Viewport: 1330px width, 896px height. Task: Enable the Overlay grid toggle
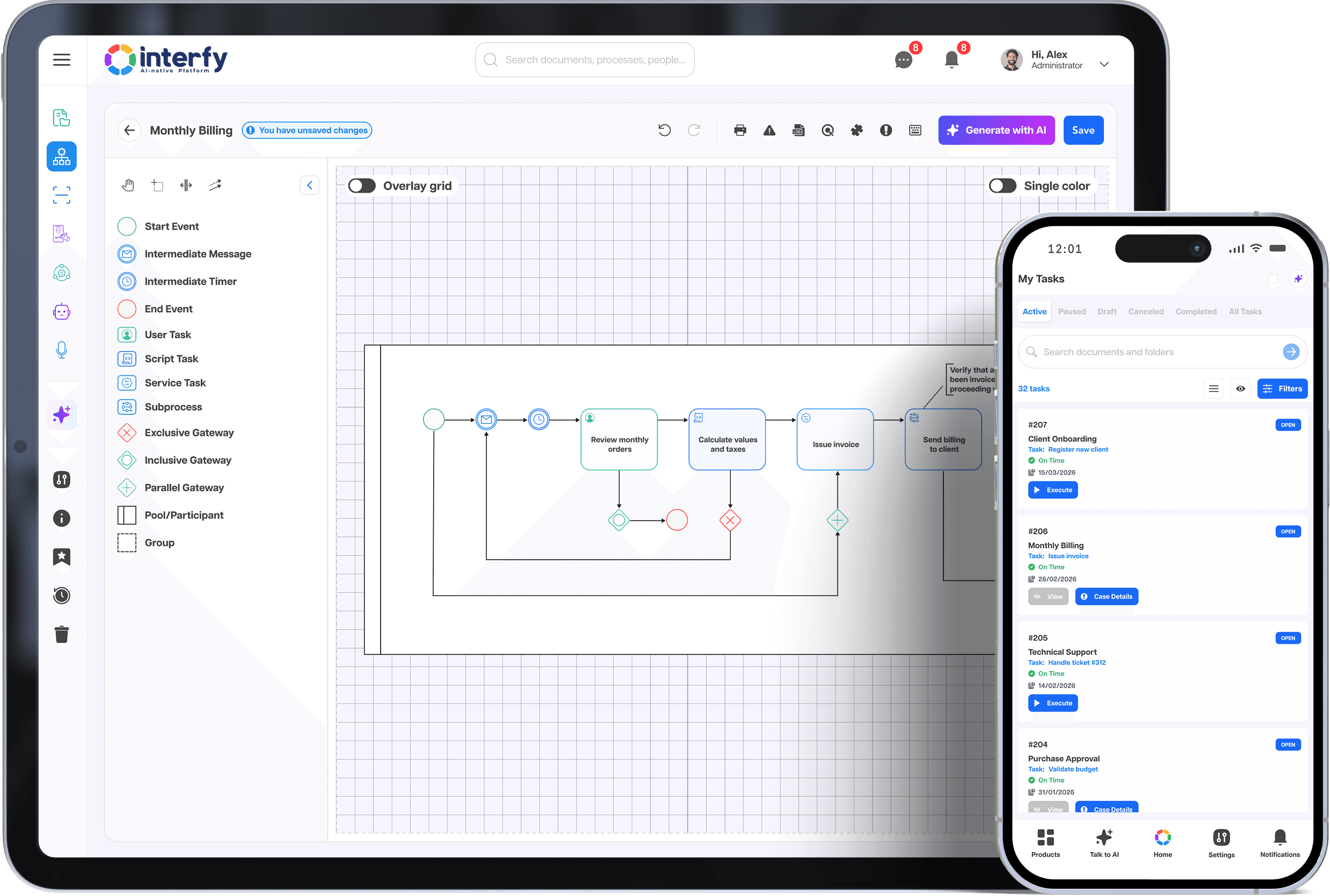[x=362, y=186]
